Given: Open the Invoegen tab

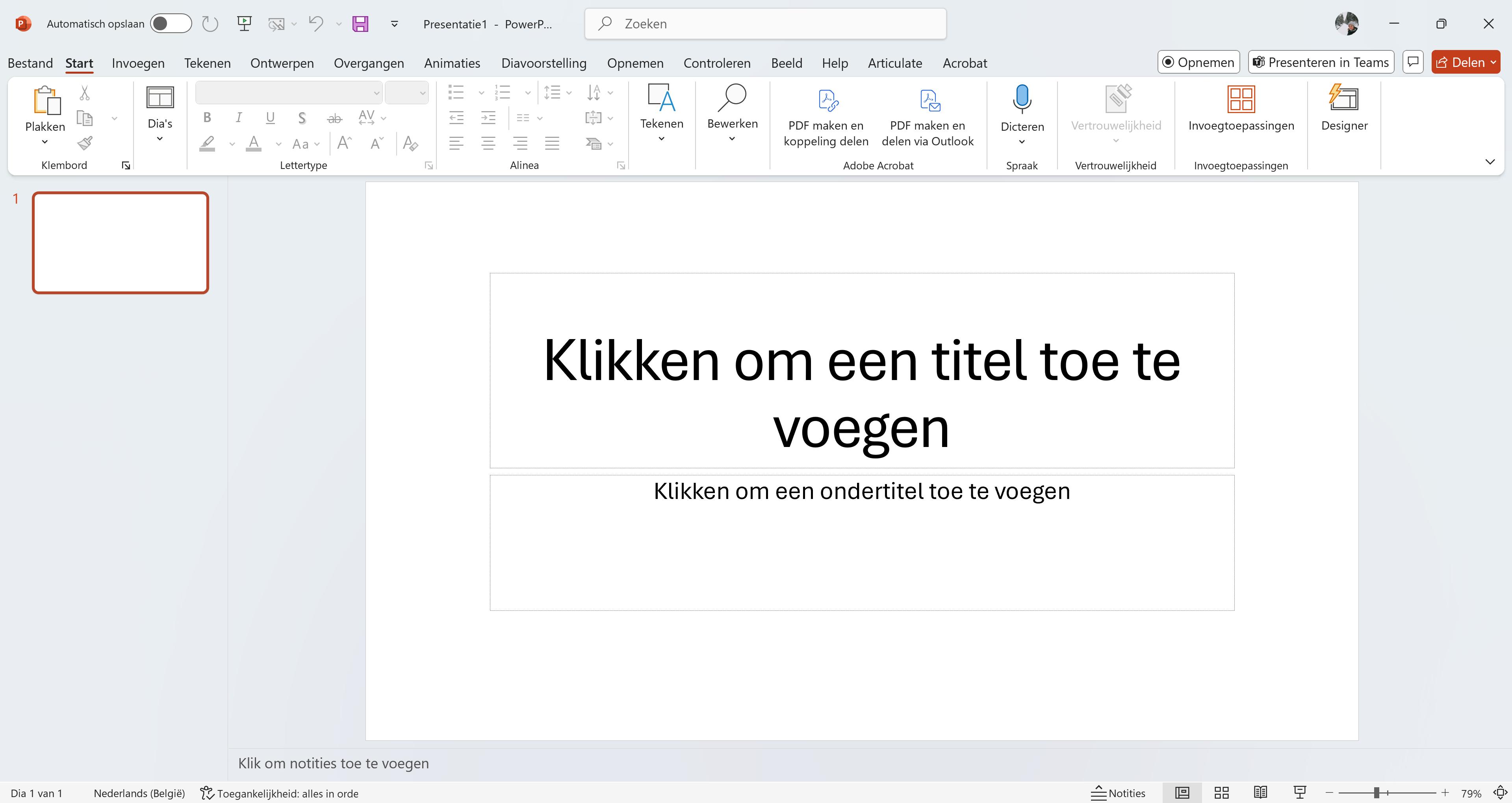Looking at the screenshot, I should [138, 63].
